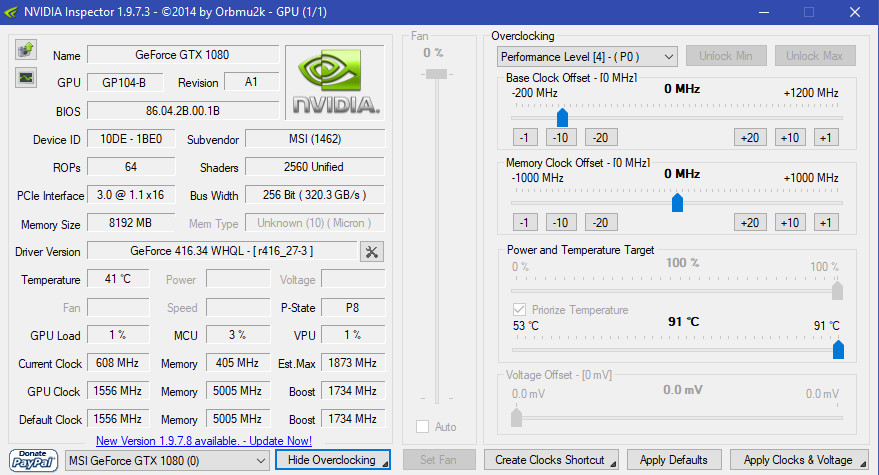The height and width of the screenshot is (475, 879).
Task: Click the Current Clock Memory value 405 MHz
Action: coord(238,363)
